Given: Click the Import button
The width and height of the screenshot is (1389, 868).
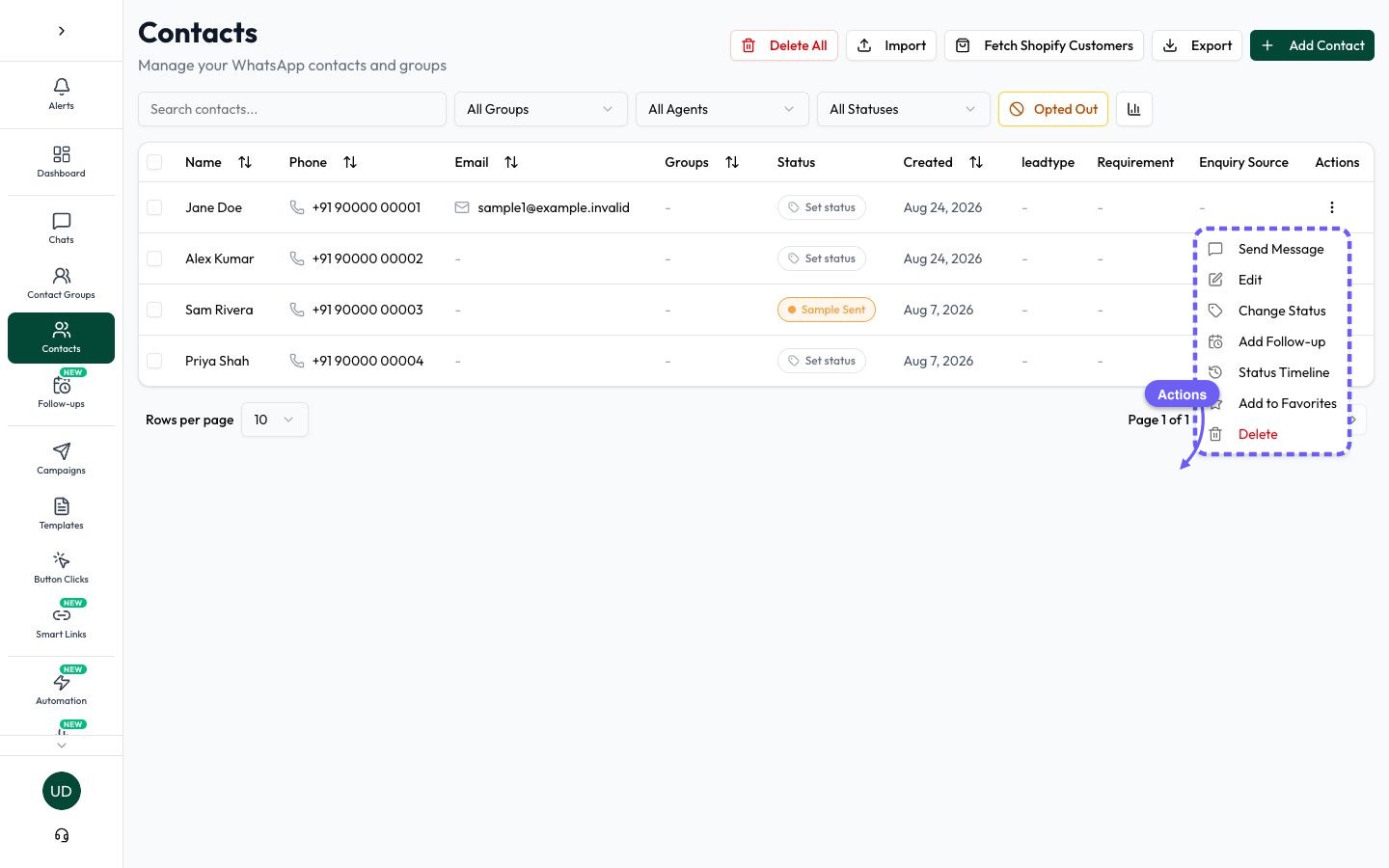Looking at the screenshot, I should (891, 45).
